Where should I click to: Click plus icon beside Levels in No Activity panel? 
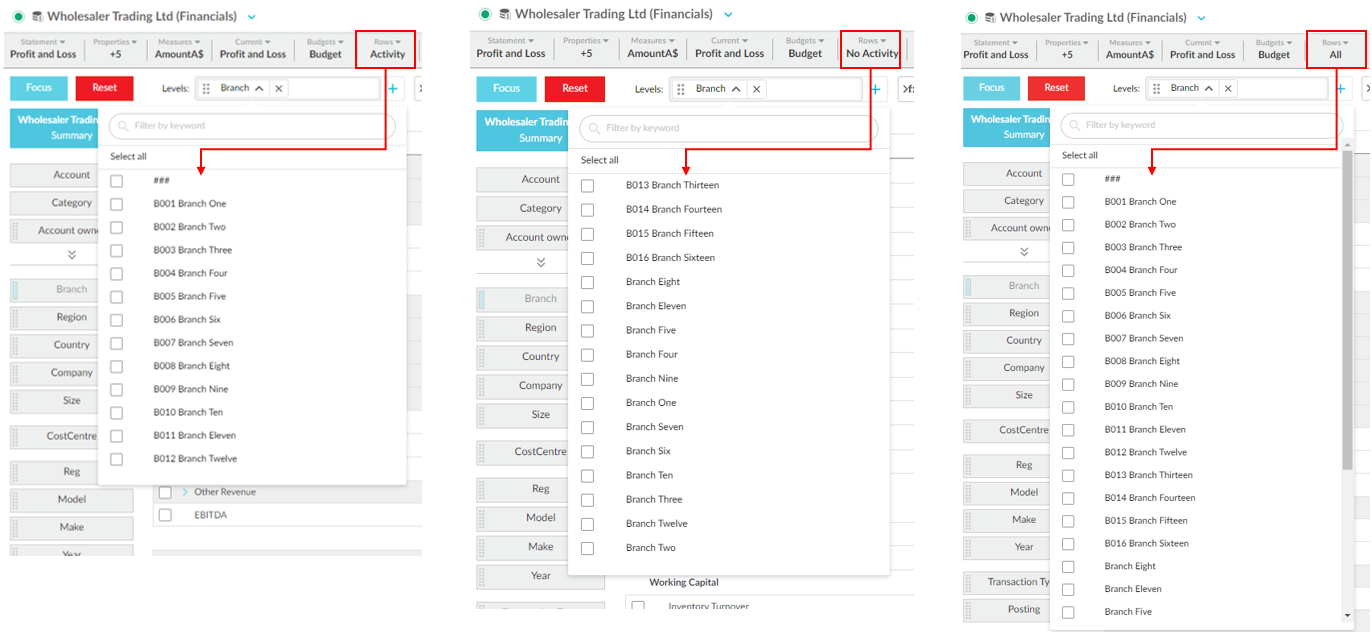[x=875, y=89]
